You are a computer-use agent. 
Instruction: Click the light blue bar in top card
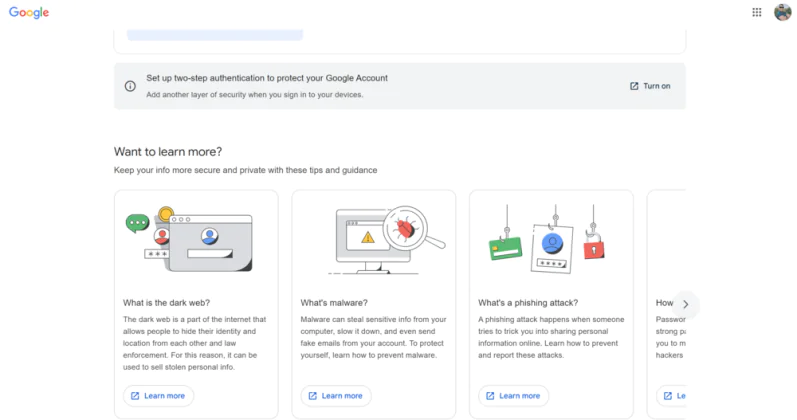214,35
